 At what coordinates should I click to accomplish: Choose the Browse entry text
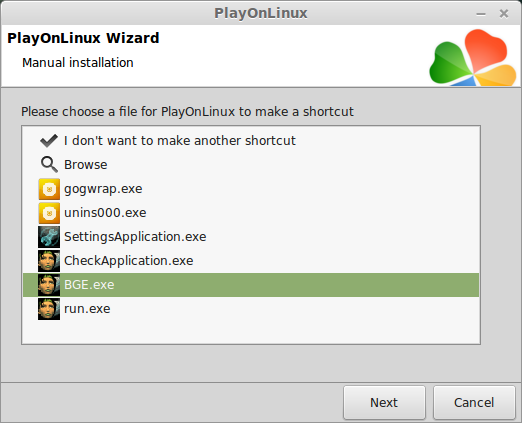tap(86, 165)
